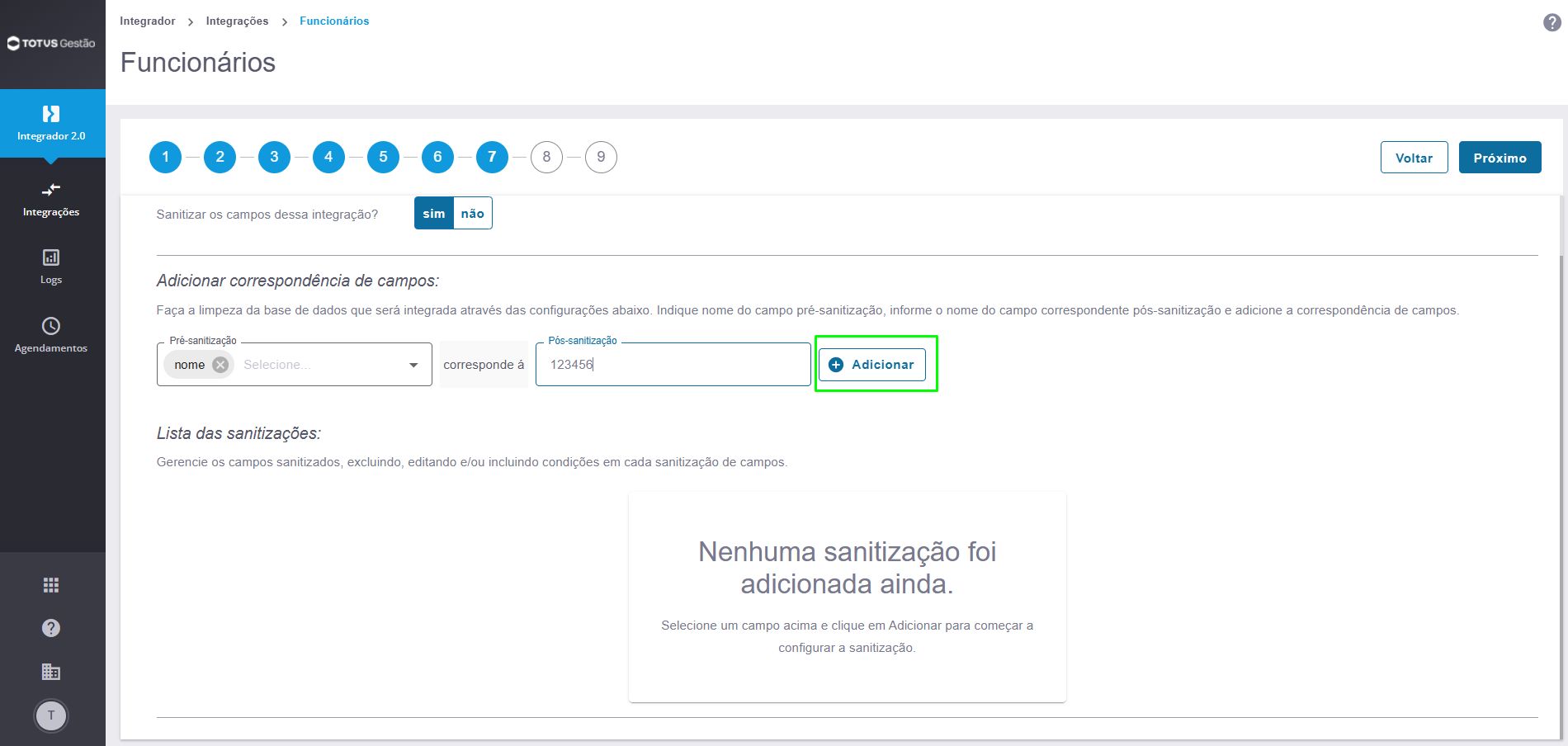Viewport: 1568px width, 746px height.
Task: Go to step 3
Action: (x=274, y=157)
